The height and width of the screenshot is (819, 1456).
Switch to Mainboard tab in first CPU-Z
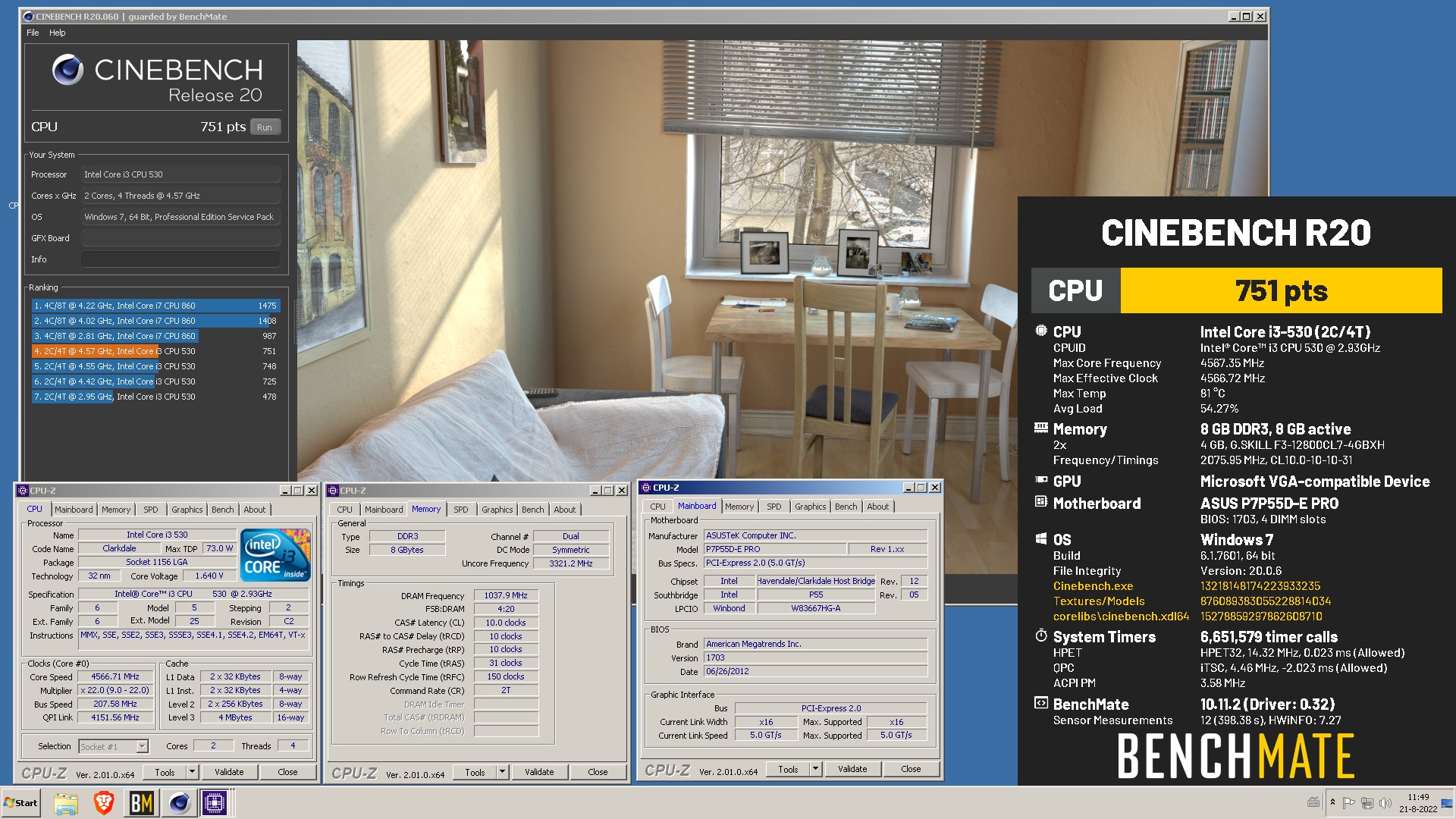point(74,510)
